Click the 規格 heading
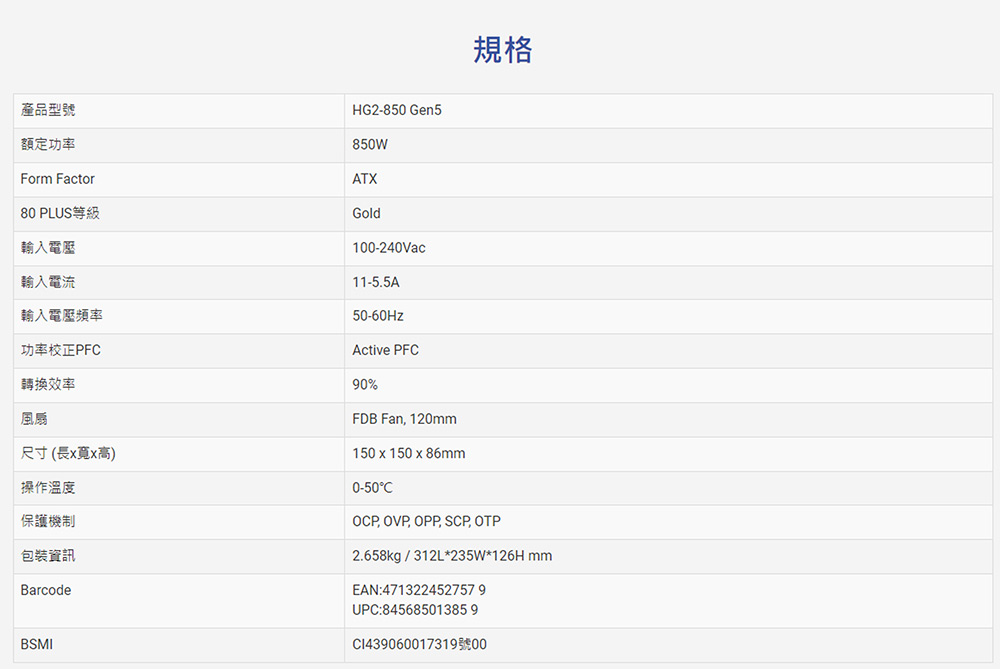Image resolution: width=1000 pixels, height=669 pixels. pyautogui.click(x=503, y=49)
